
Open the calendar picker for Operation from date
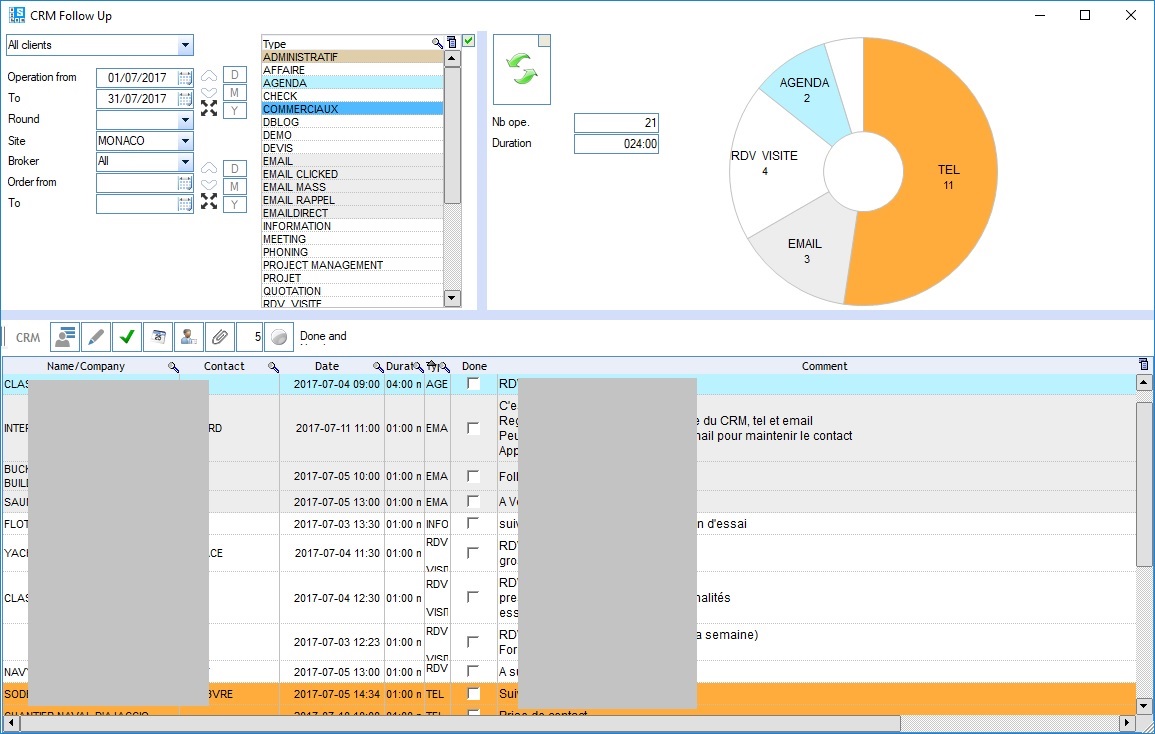[185, 78]
